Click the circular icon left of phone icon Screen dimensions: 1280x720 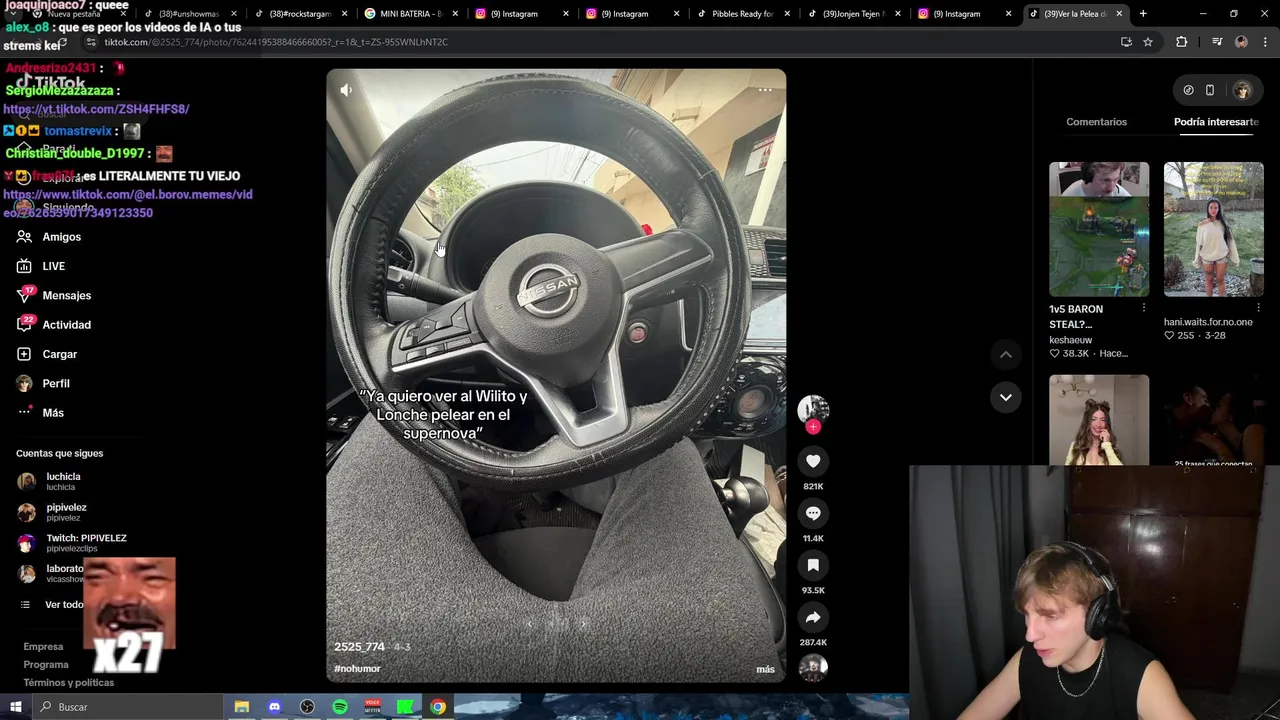point(1188,90)
